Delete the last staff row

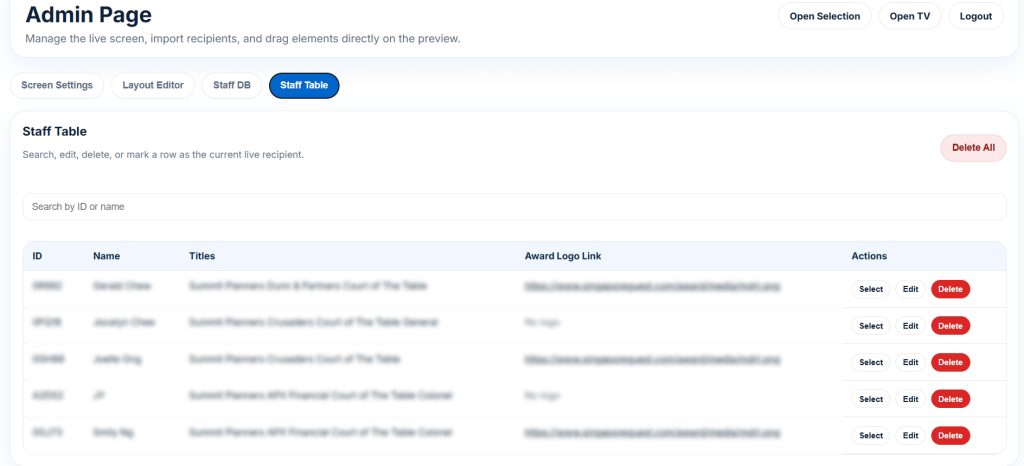point(950,436)
